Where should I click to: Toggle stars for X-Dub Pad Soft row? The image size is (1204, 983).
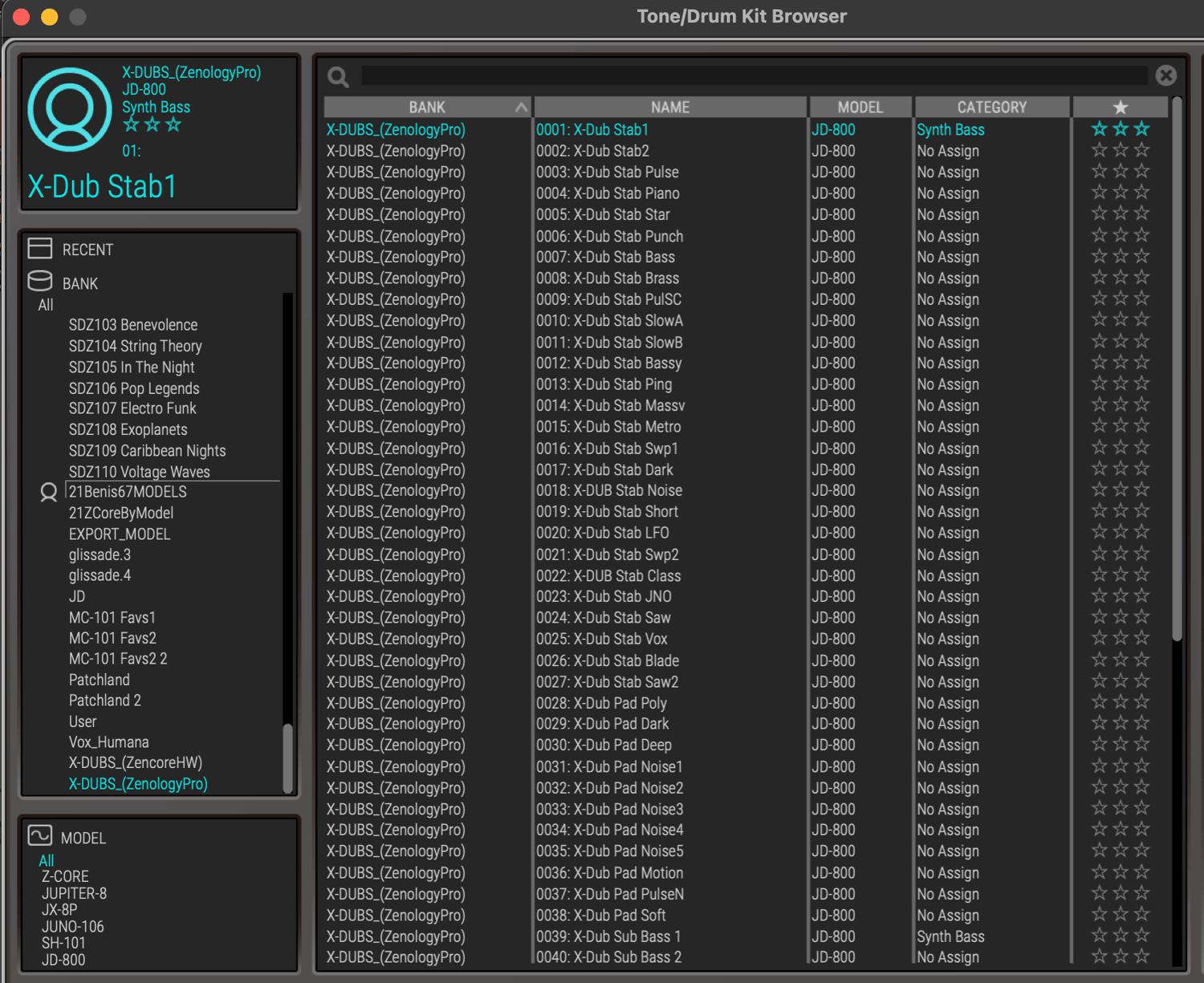tap(1121, 914)
